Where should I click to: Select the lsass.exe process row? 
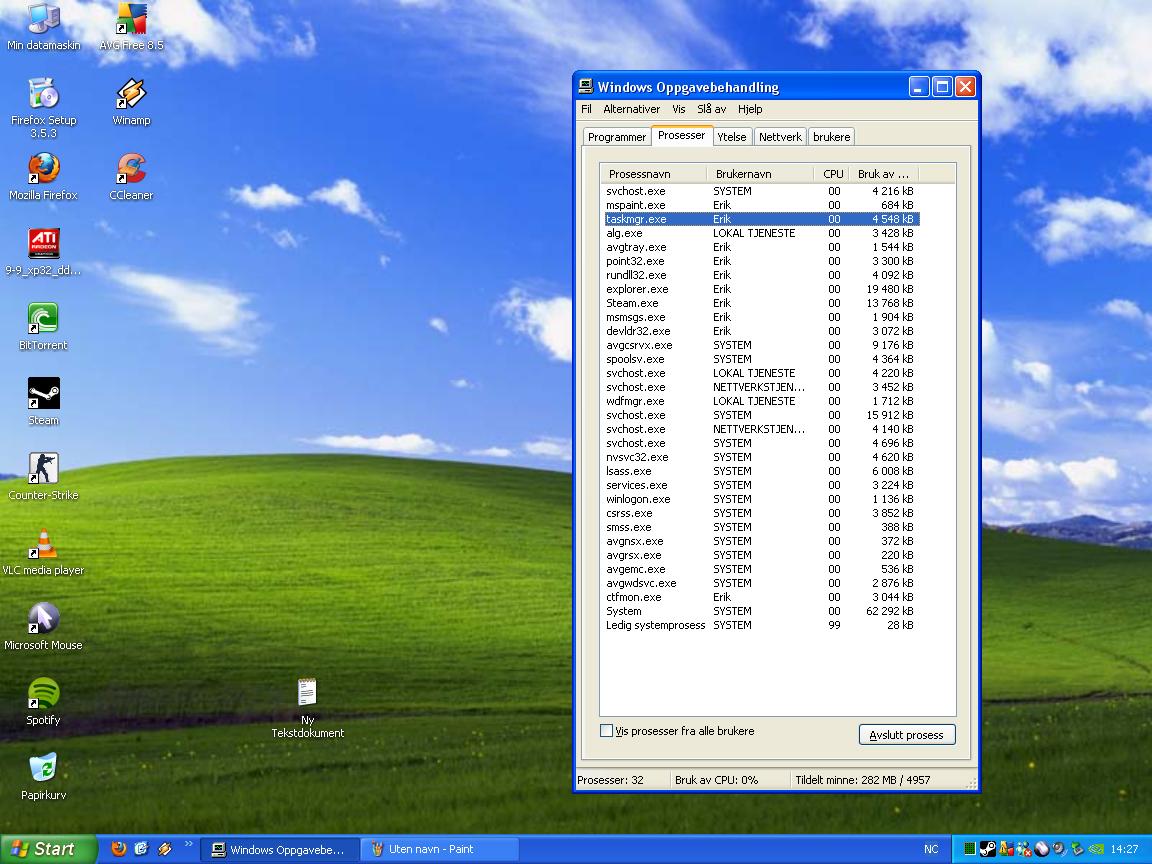point(761,471)
